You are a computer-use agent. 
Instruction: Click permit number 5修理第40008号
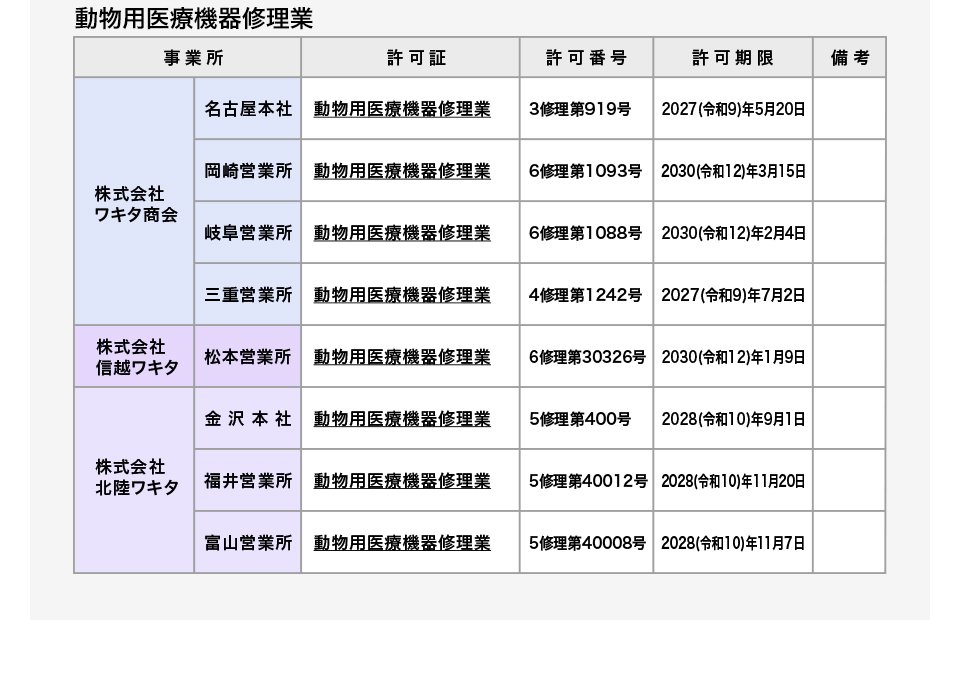coord(587,543)
